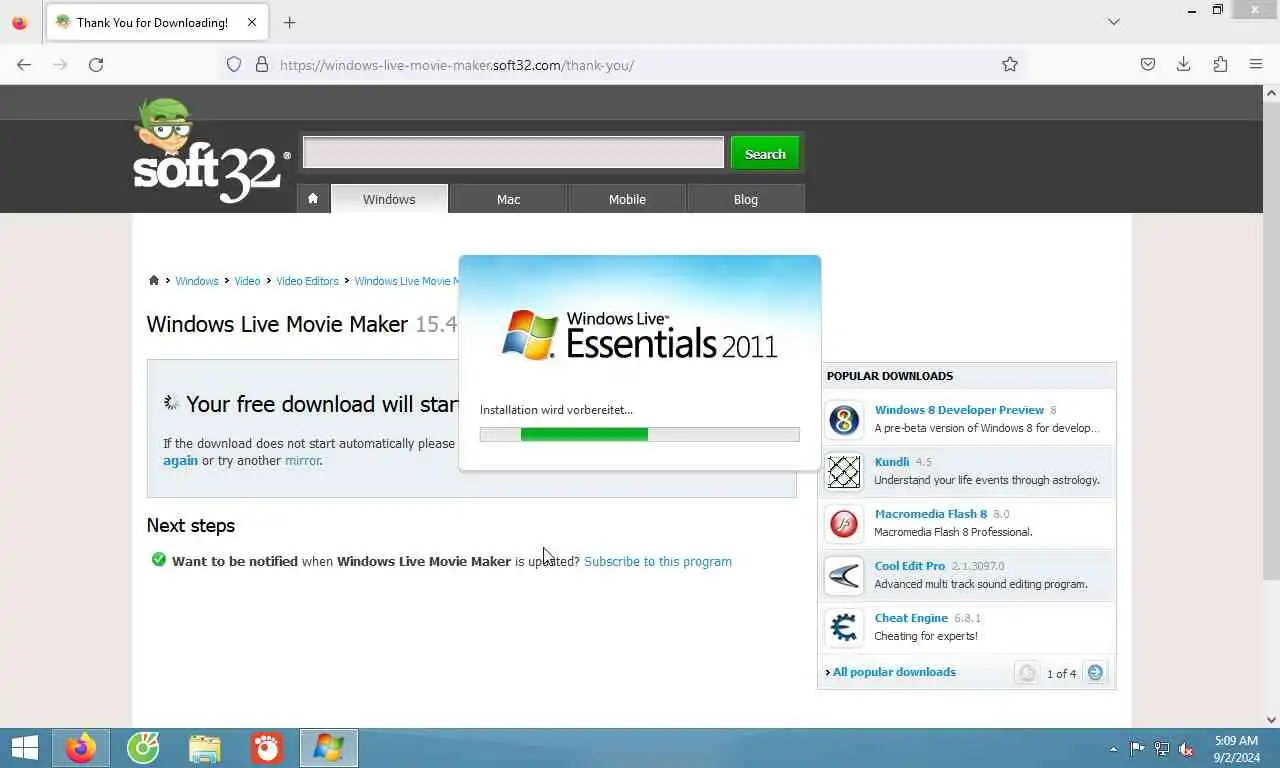
Task: Click the red taskbar app icon
Action: pos(267,748)
